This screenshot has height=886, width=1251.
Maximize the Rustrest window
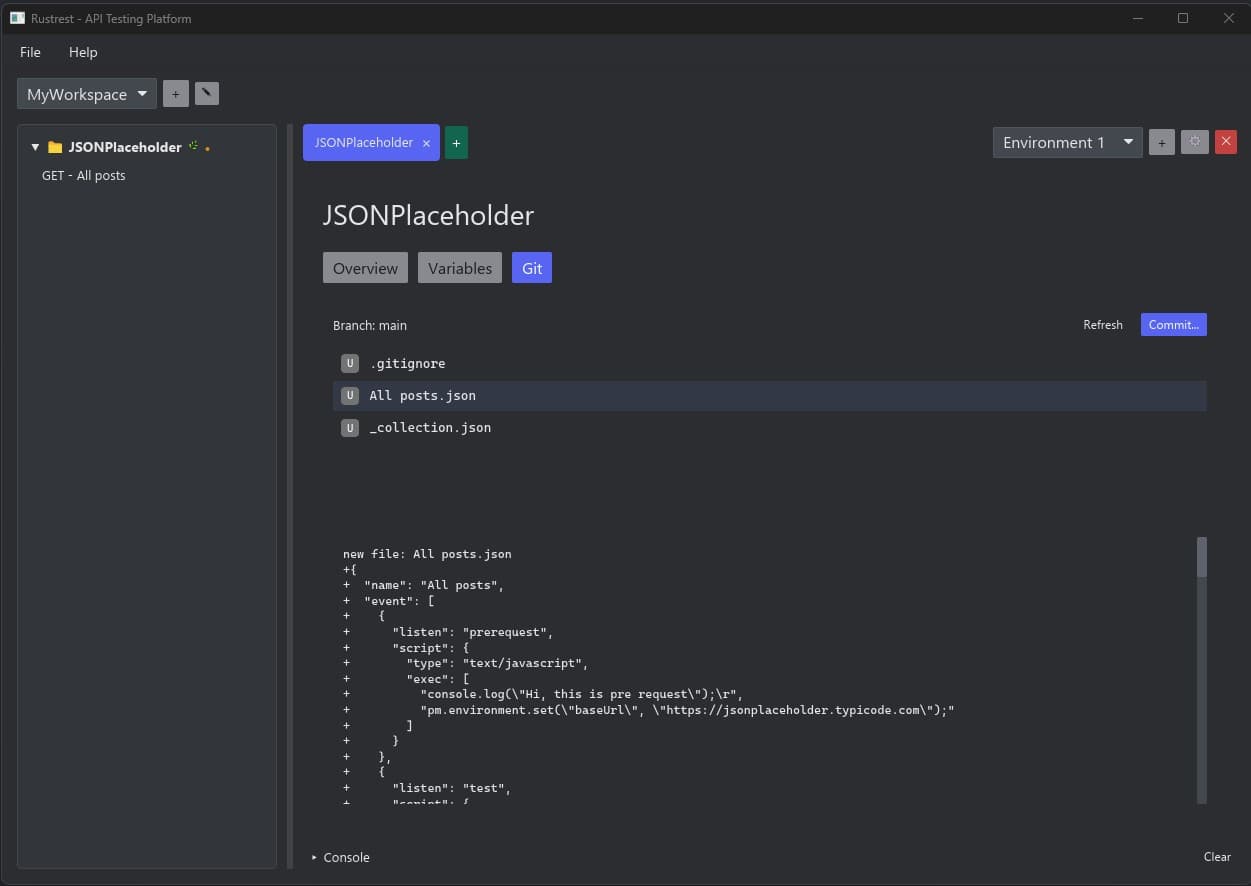pyautogui.click(x=1183, y=18)
